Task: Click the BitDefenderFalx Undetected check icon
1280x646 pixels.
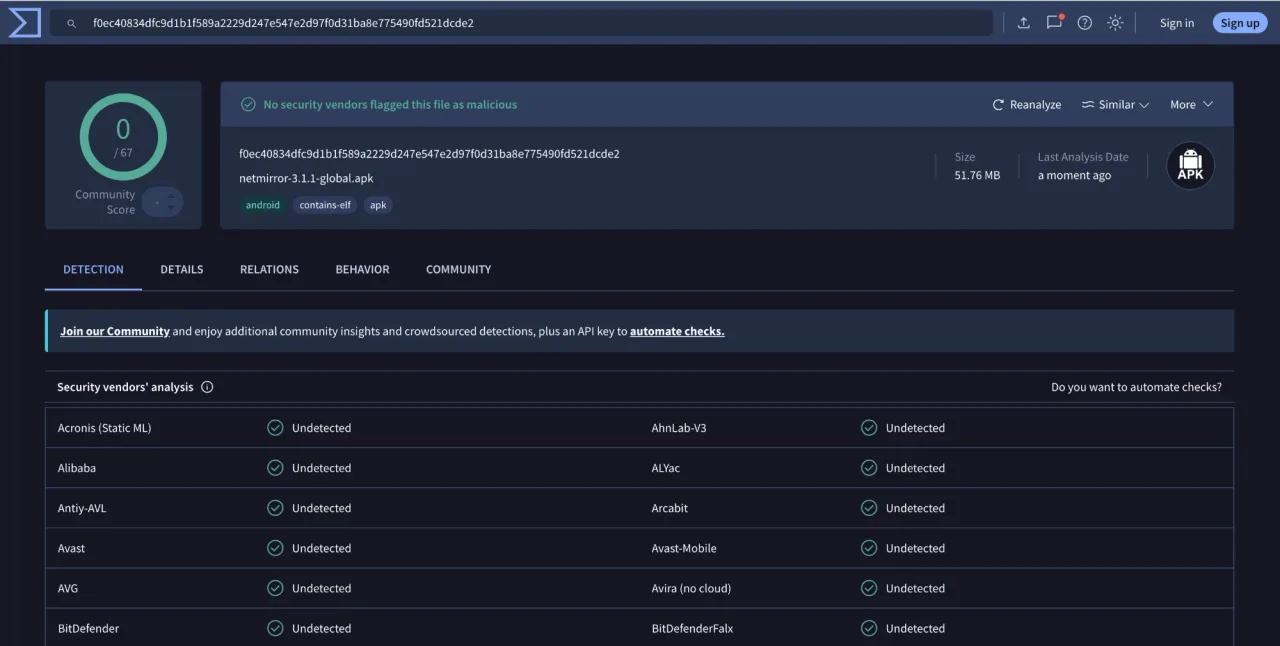Action: 869,628
